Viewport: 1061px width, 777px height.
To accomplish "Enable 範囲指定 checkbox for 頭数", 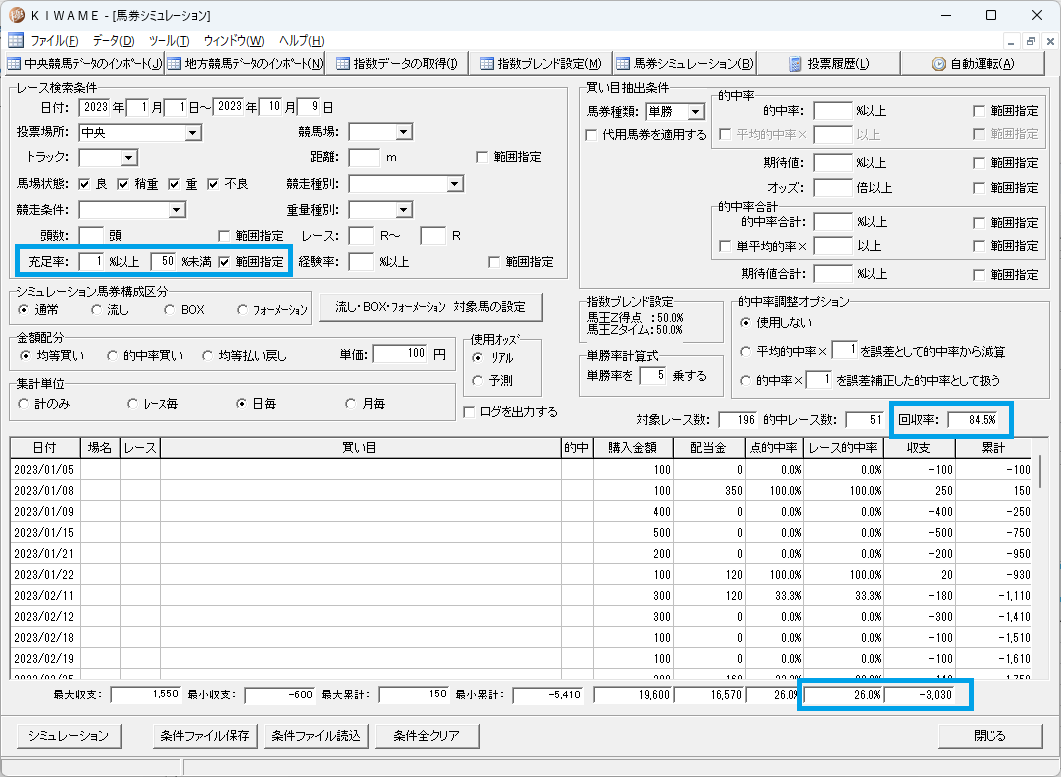I will coord(225,236).
